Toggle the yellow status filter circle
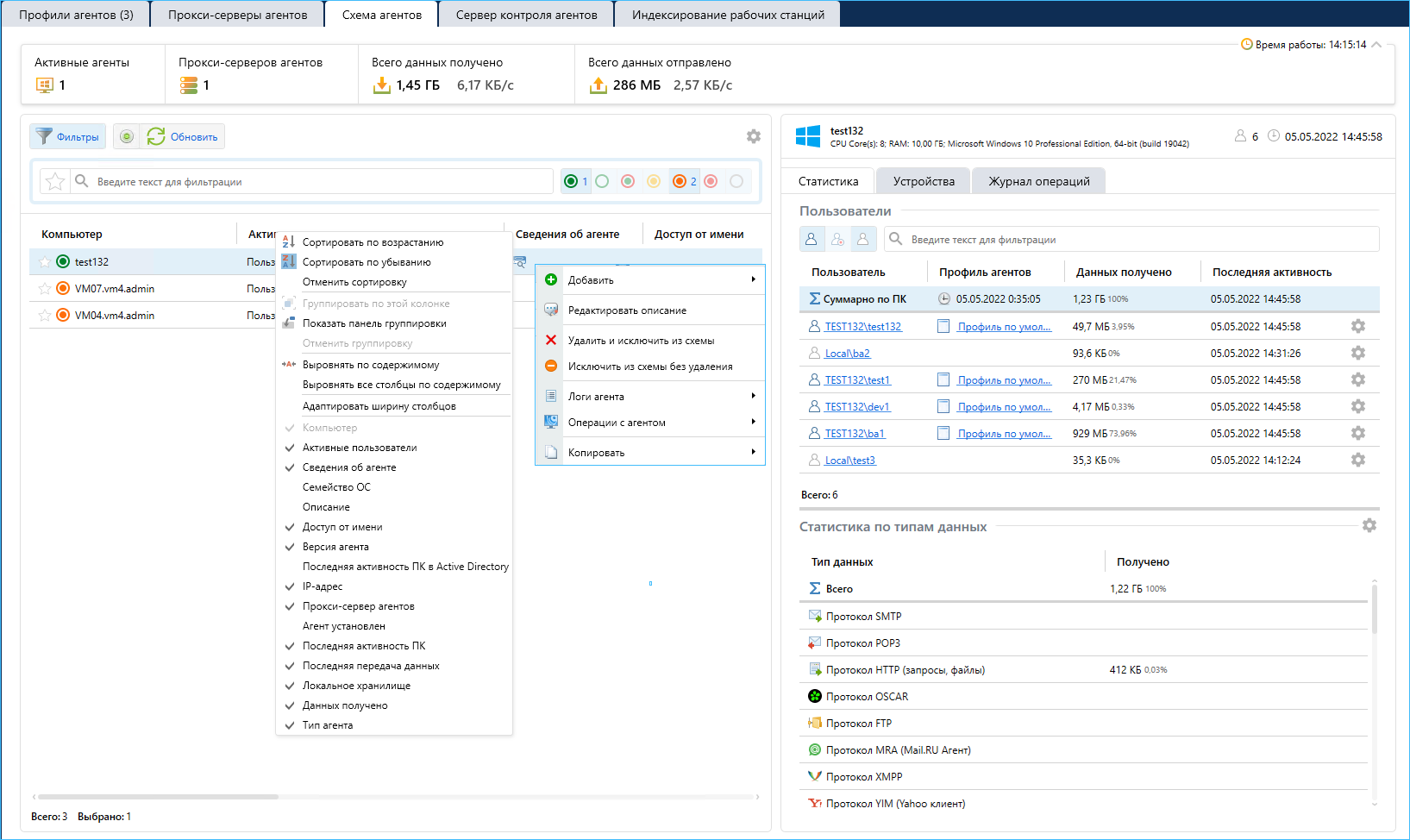Viewport: 1410px width, 840px height. [x=654, y=181]
